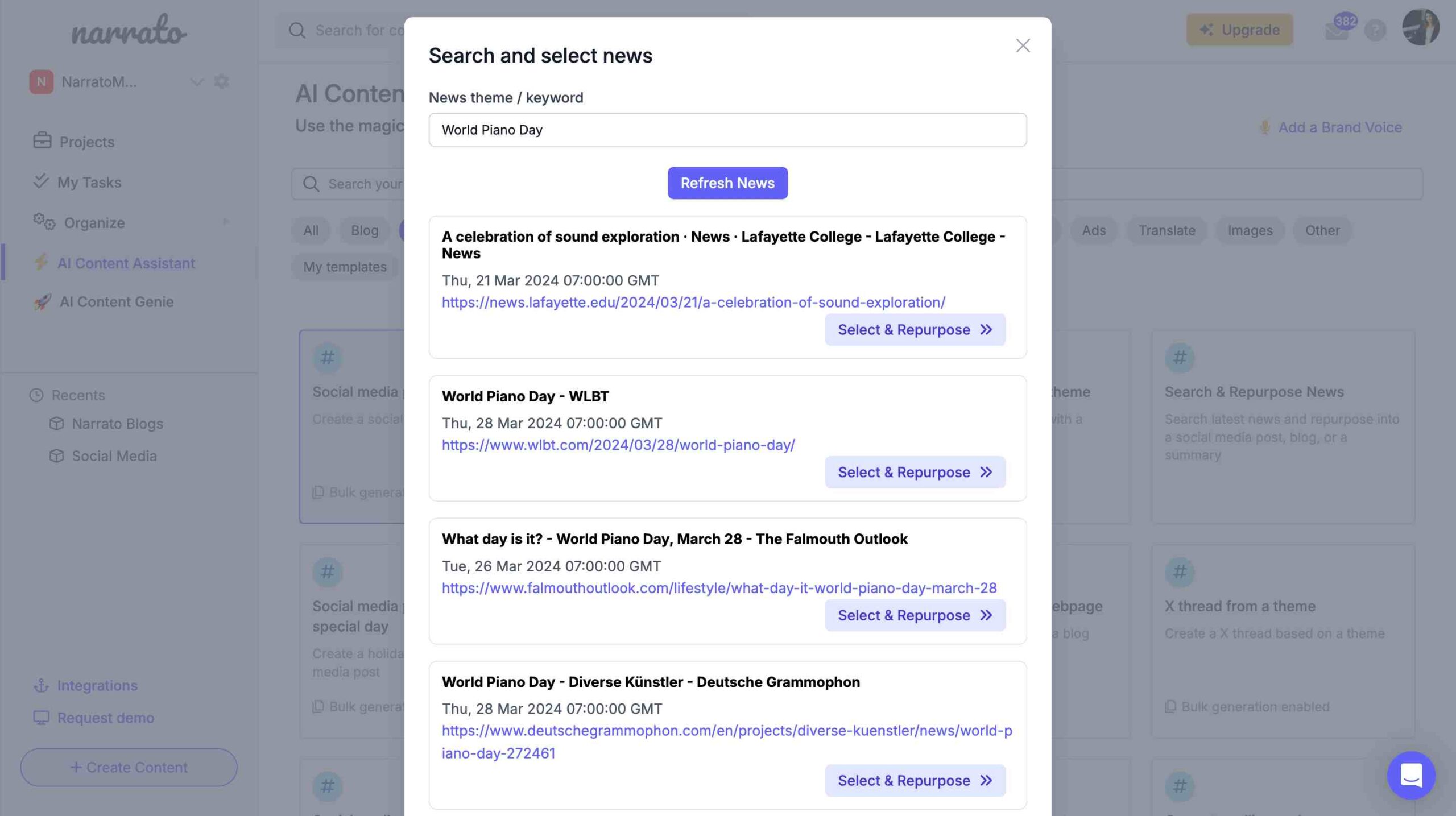Click Lafayette College news article link

(x=693, y=301)
